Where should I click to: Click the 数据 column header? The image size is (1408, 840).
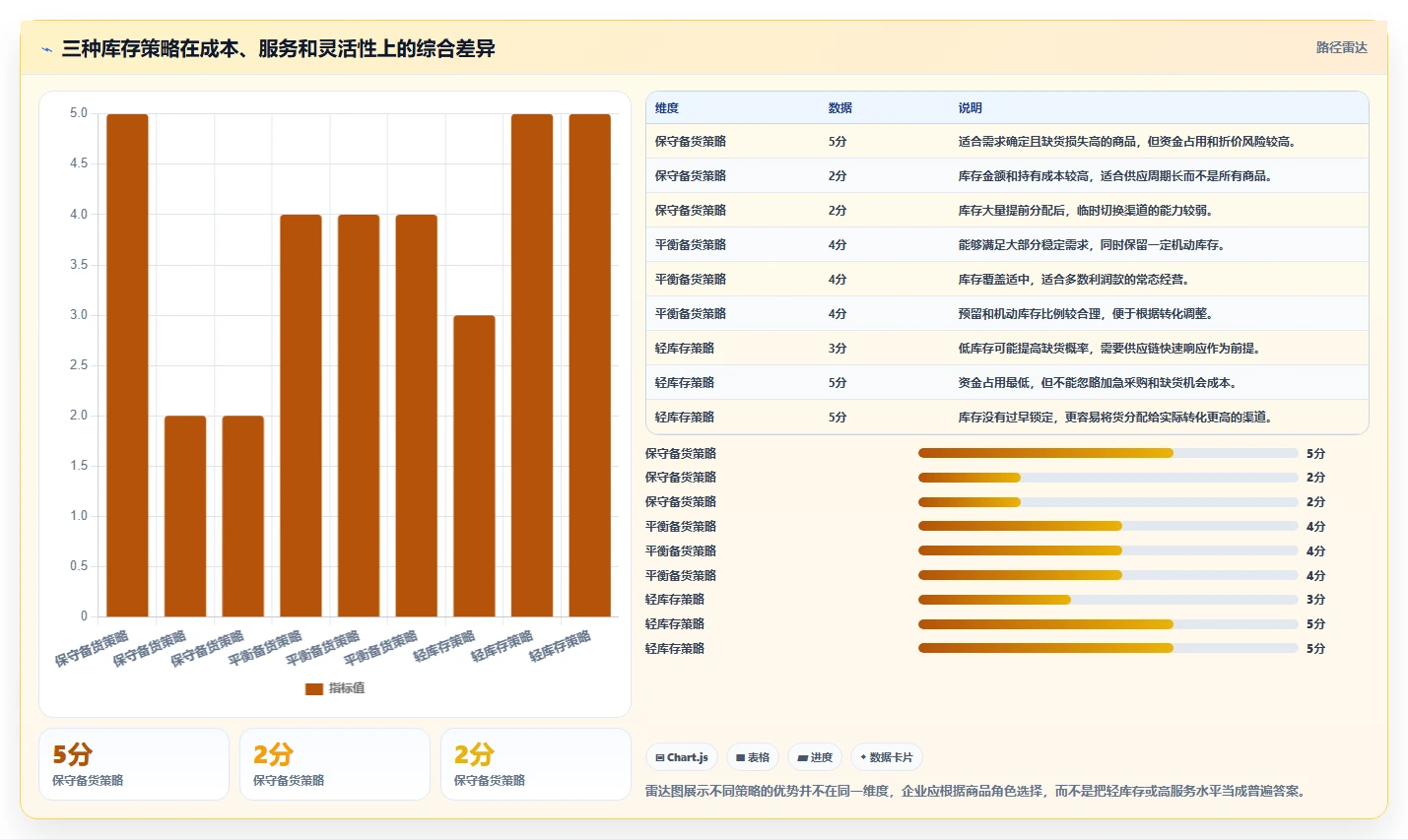(x=840, y=108)
